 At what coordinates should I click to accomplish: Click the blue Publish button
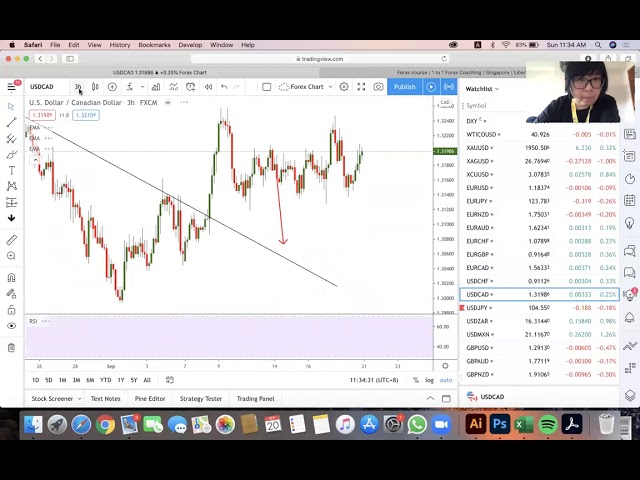(x=404, y=87)
